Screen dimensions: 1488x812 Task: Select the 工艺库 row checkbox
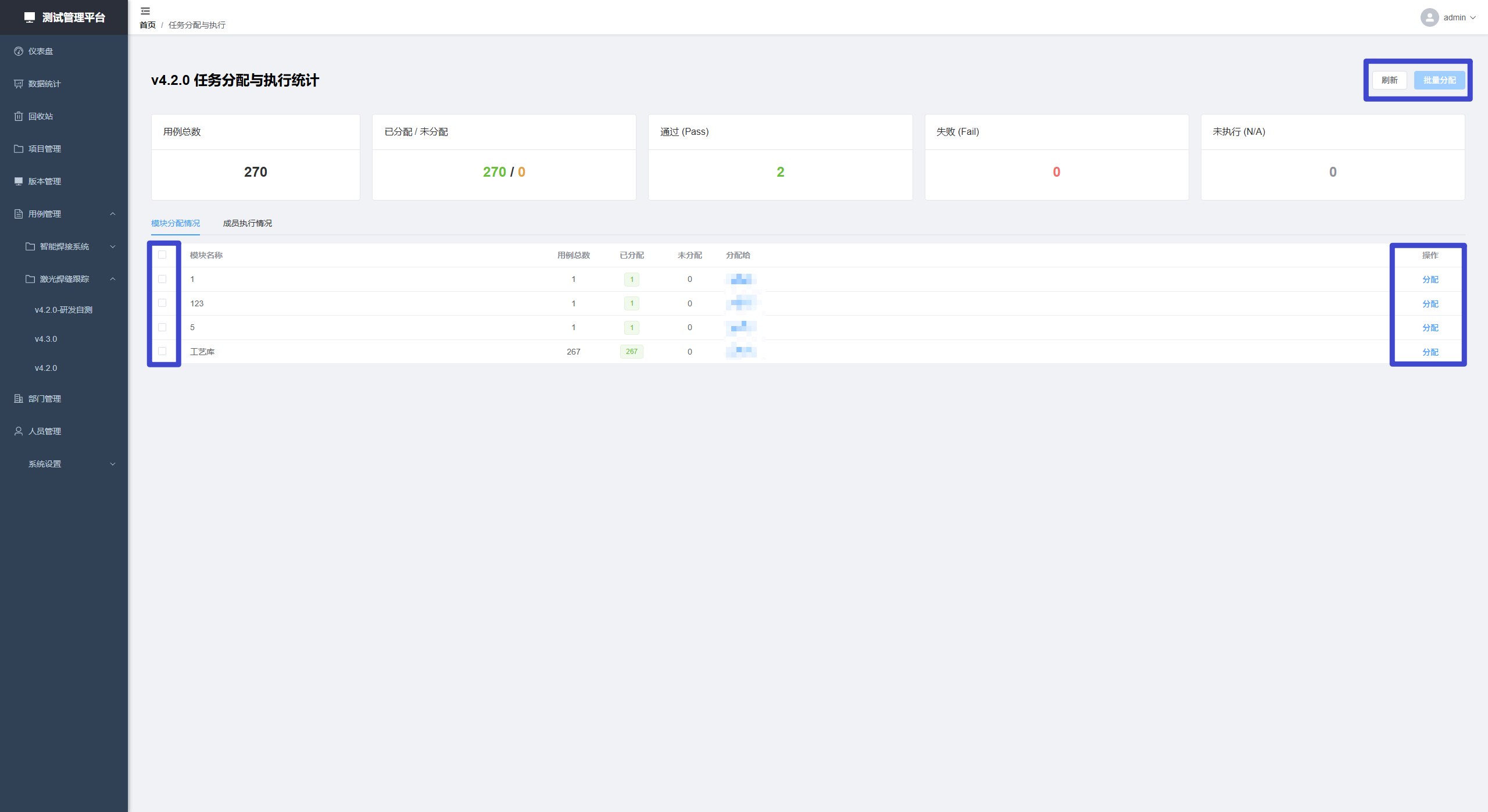coord(162,351)
